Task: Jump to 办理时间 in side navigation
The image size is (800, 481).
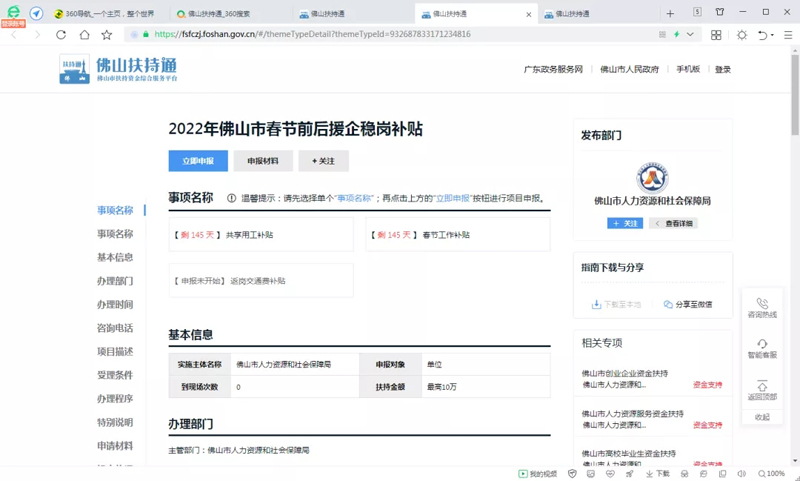Action: coord(115,305)
